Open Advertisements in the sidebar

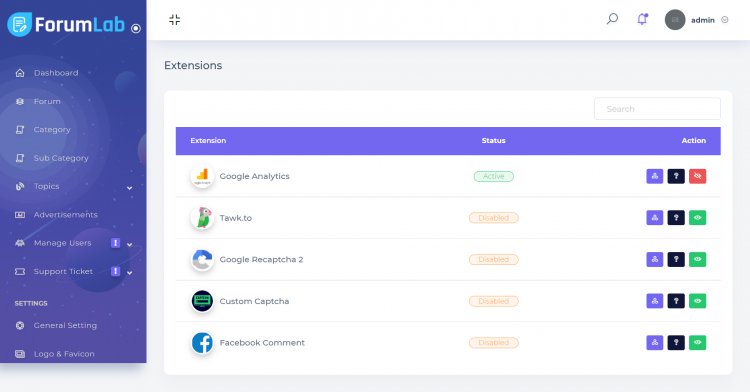[x=66, y=215]
